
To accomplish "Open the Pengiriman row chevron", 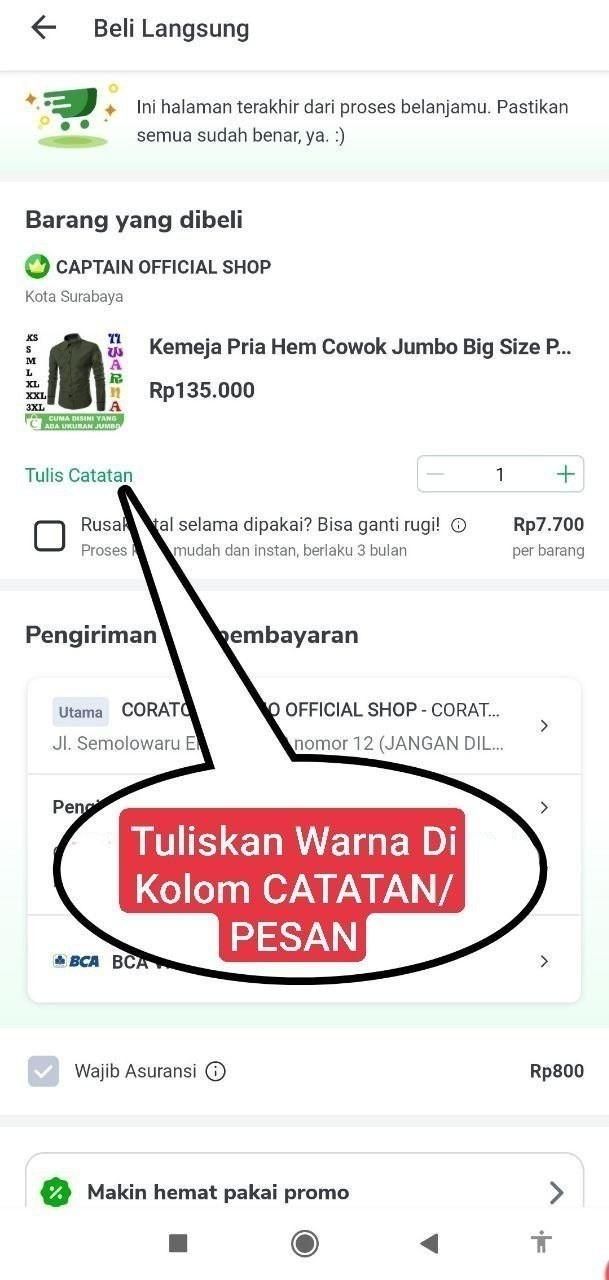I will tap(544, 807).
